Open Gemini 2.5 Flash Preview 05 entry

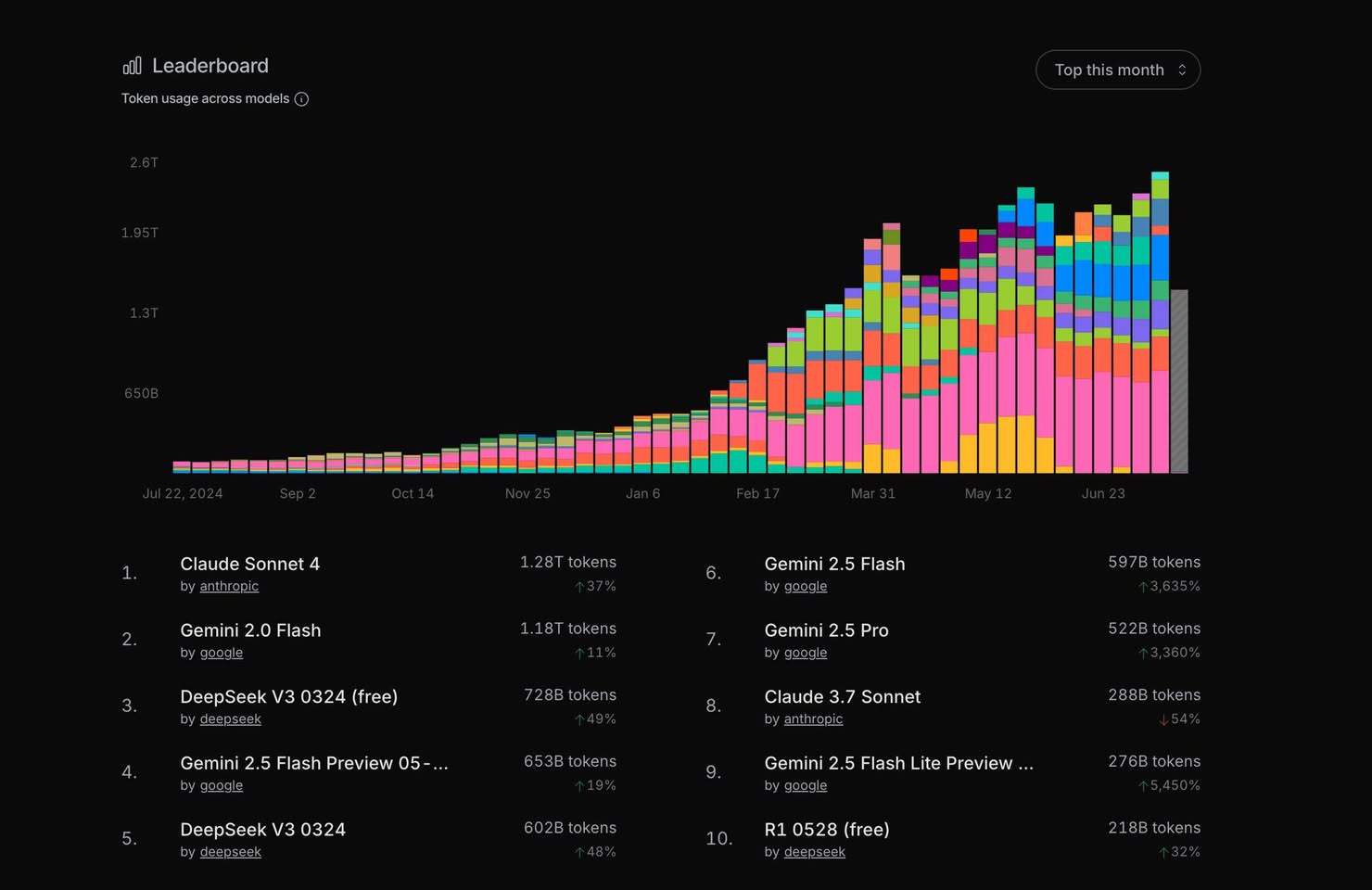click(x=313, y=763)
